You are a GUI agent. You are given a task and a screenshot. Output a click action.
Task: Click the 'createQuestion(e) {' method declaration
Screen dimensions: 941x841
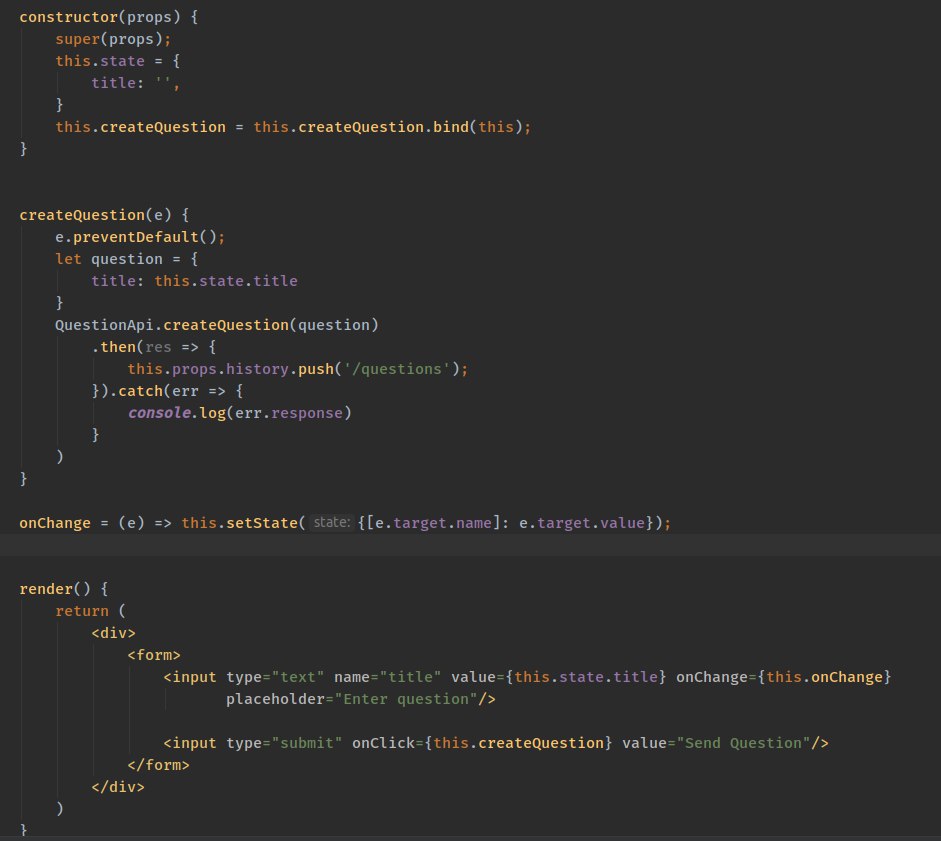(104, 215)
